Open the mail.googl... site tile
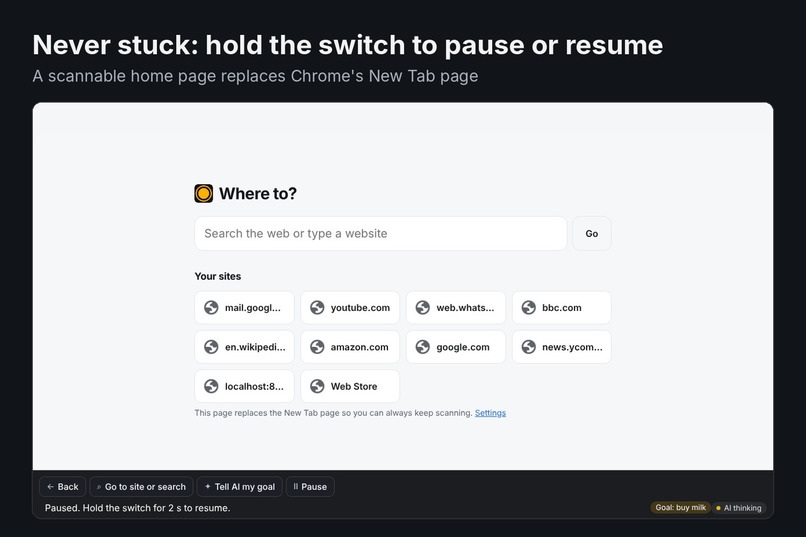 click(245, 308)
